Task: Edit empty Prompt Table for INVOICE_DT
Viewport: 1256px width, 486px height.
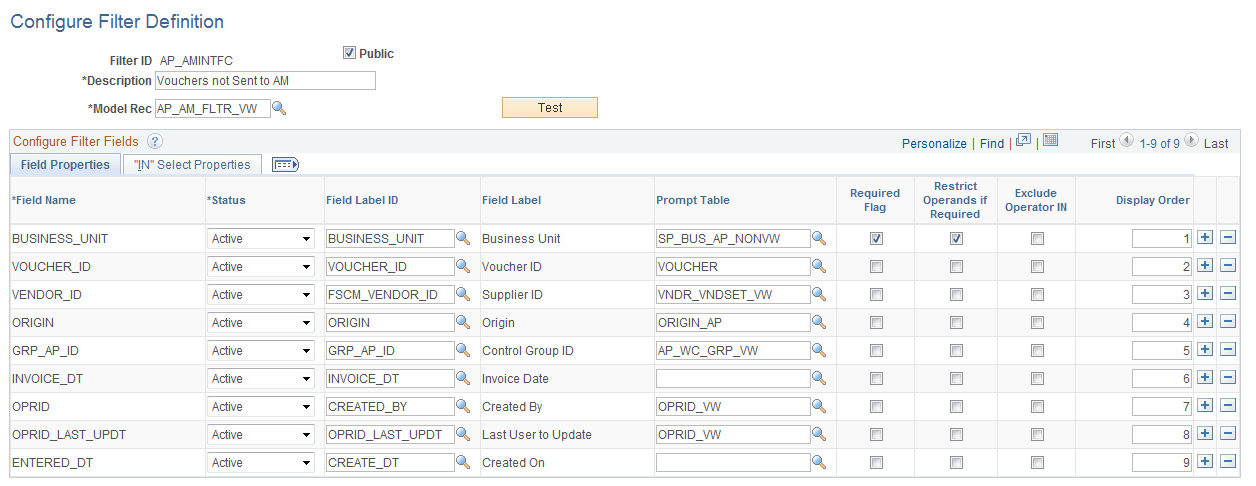Action: 733,379
